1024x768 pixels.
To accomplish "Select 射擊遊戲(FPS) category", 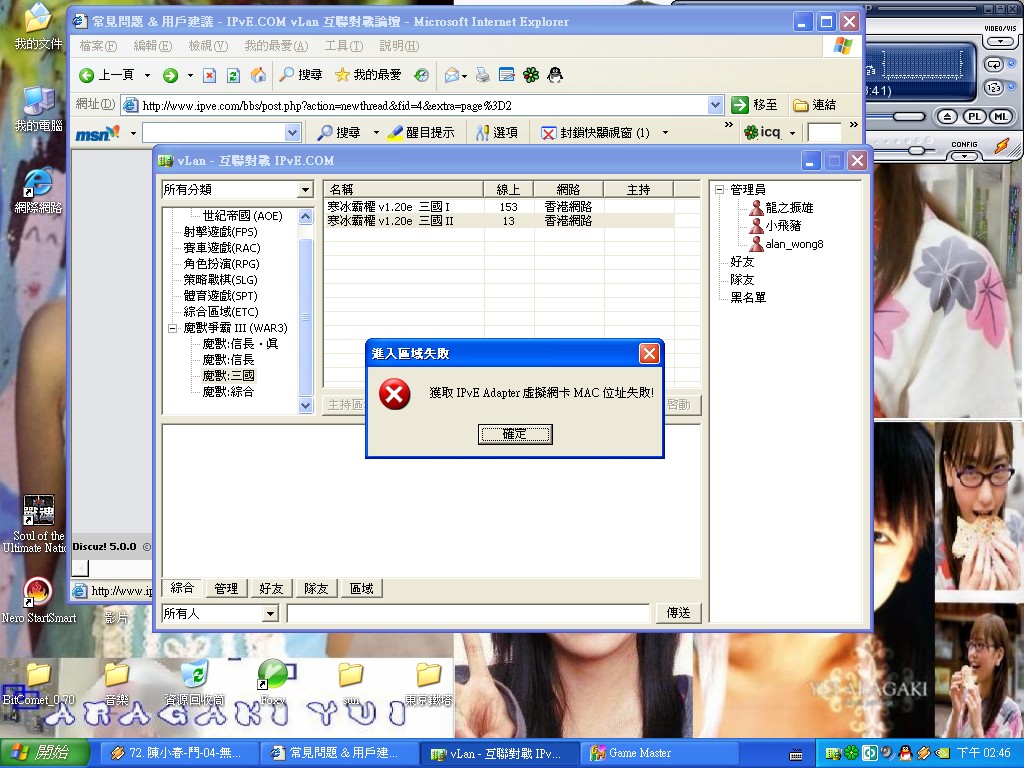I will (220, 232).
